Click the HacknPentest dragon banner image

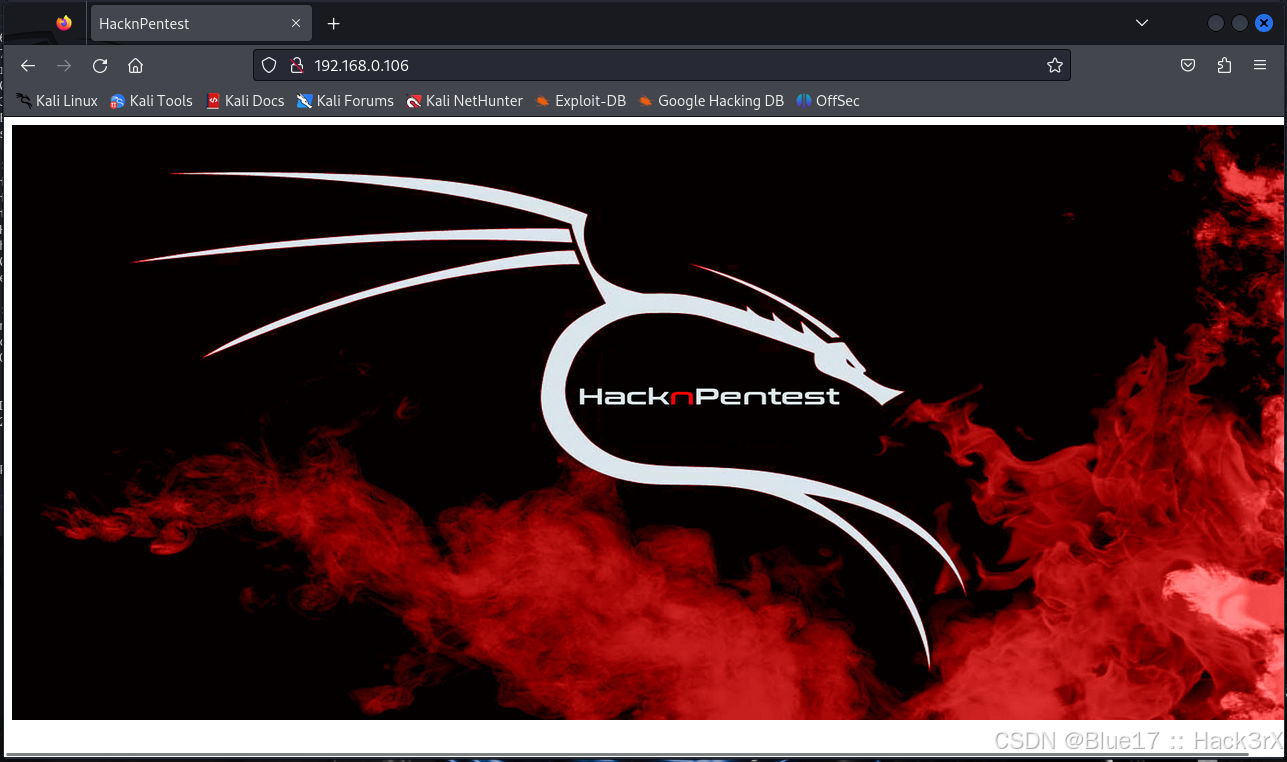pos(647,422)
